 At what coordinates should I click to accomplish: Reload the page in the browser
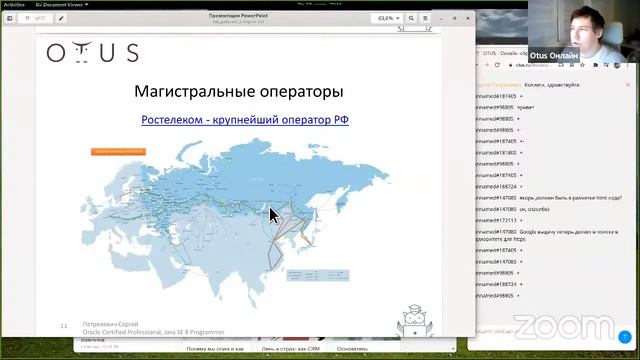[x=497, y=65]
